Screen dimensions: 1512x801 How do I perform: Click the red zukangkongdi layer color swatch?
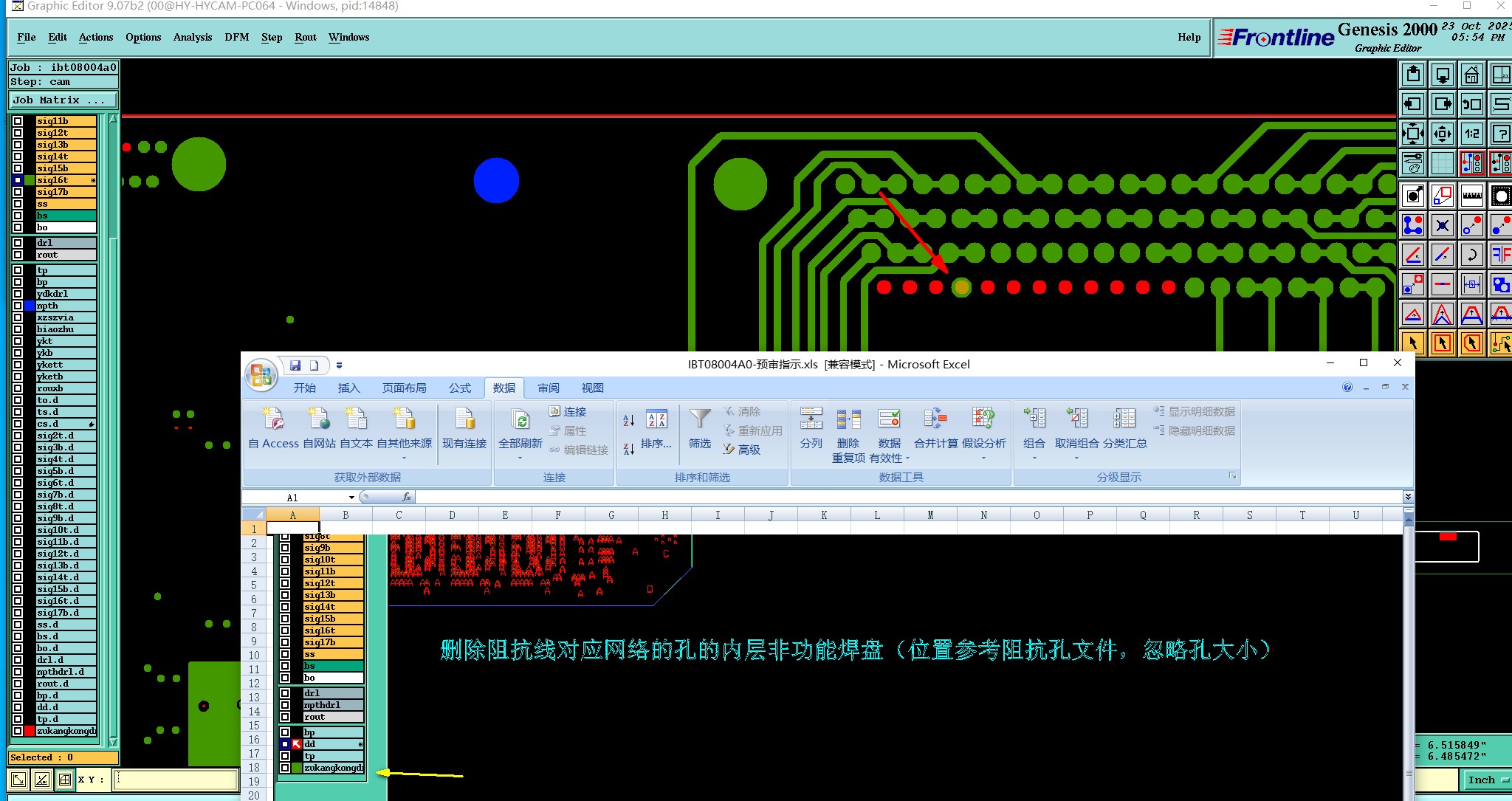(30, 731)
